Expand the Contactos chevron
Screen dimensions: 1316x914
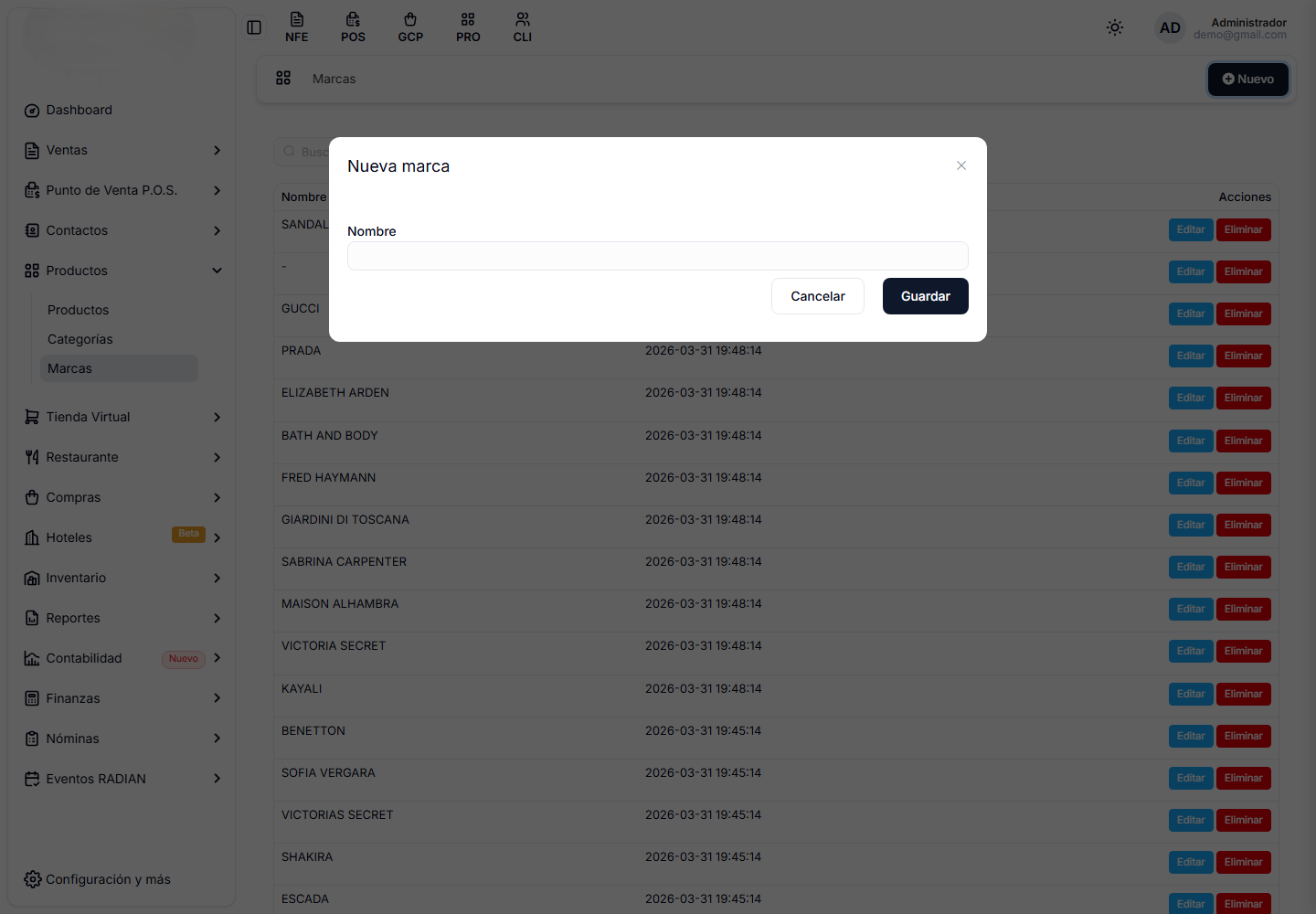[x=217, y=230]
